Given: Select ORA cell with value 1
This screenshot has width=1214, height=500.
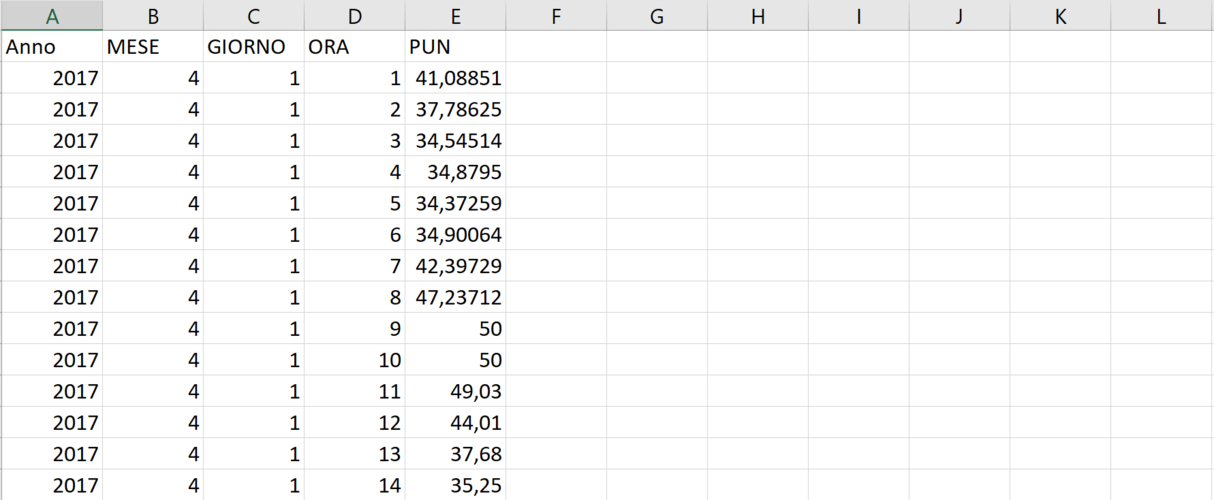Looking at the screenshot, I should click(x=355, y=78).
